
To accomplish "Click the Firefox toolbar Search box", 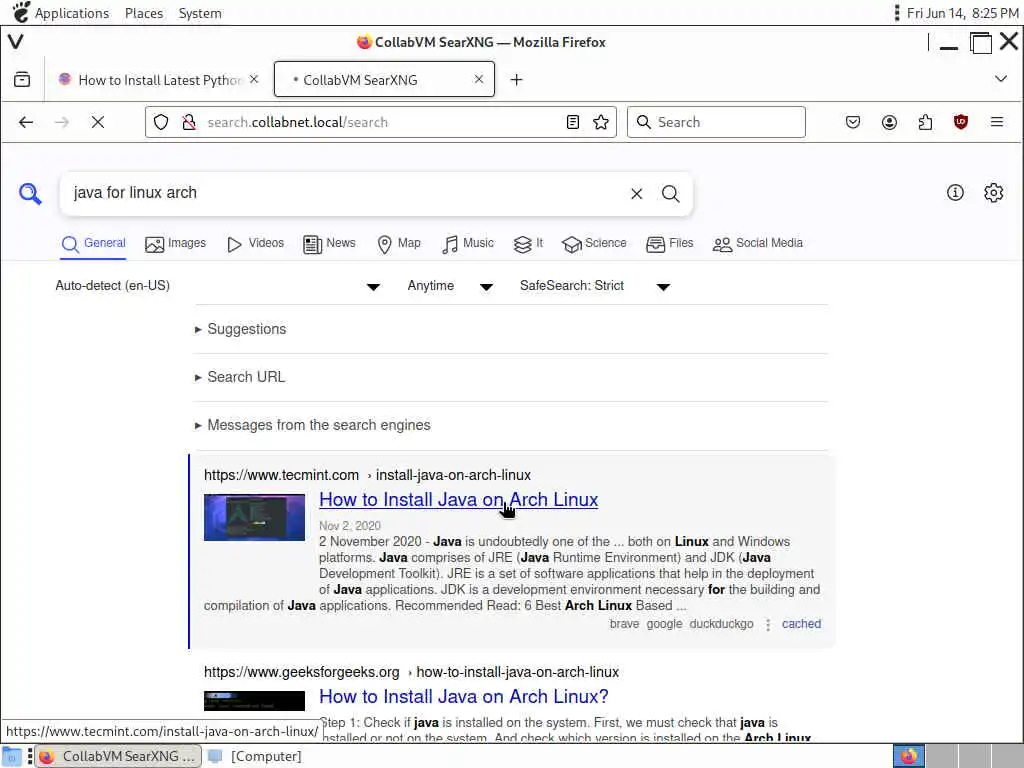I will coord(716,122).
